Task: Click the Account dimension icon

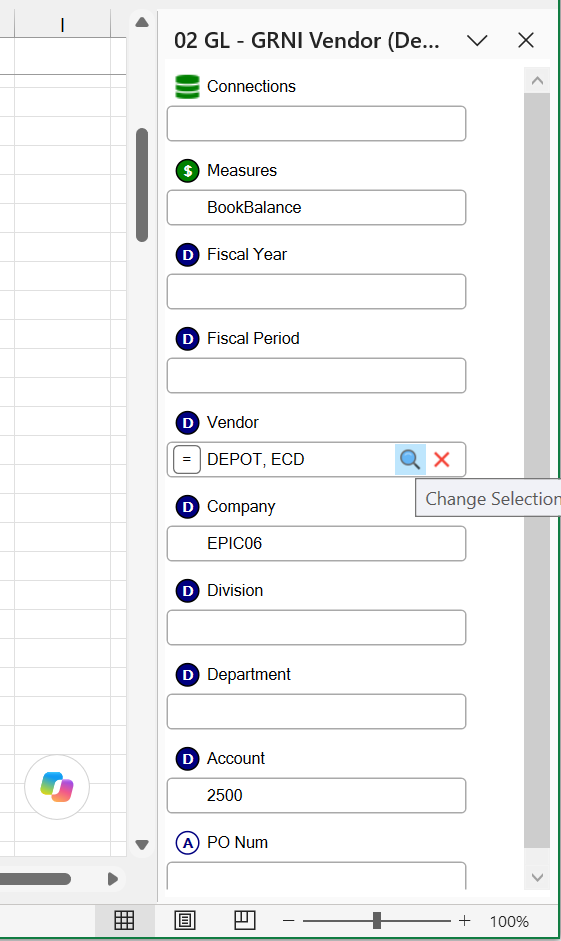Action: (x=187, y=759)
